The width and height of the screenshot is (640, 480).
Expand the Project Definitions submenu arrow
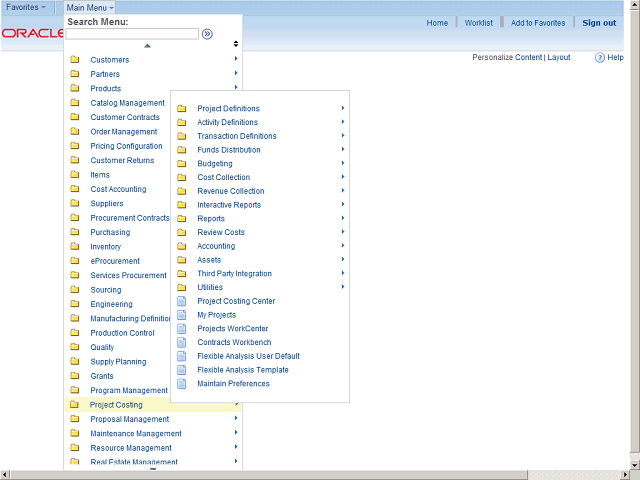click(x=343, y=108)
